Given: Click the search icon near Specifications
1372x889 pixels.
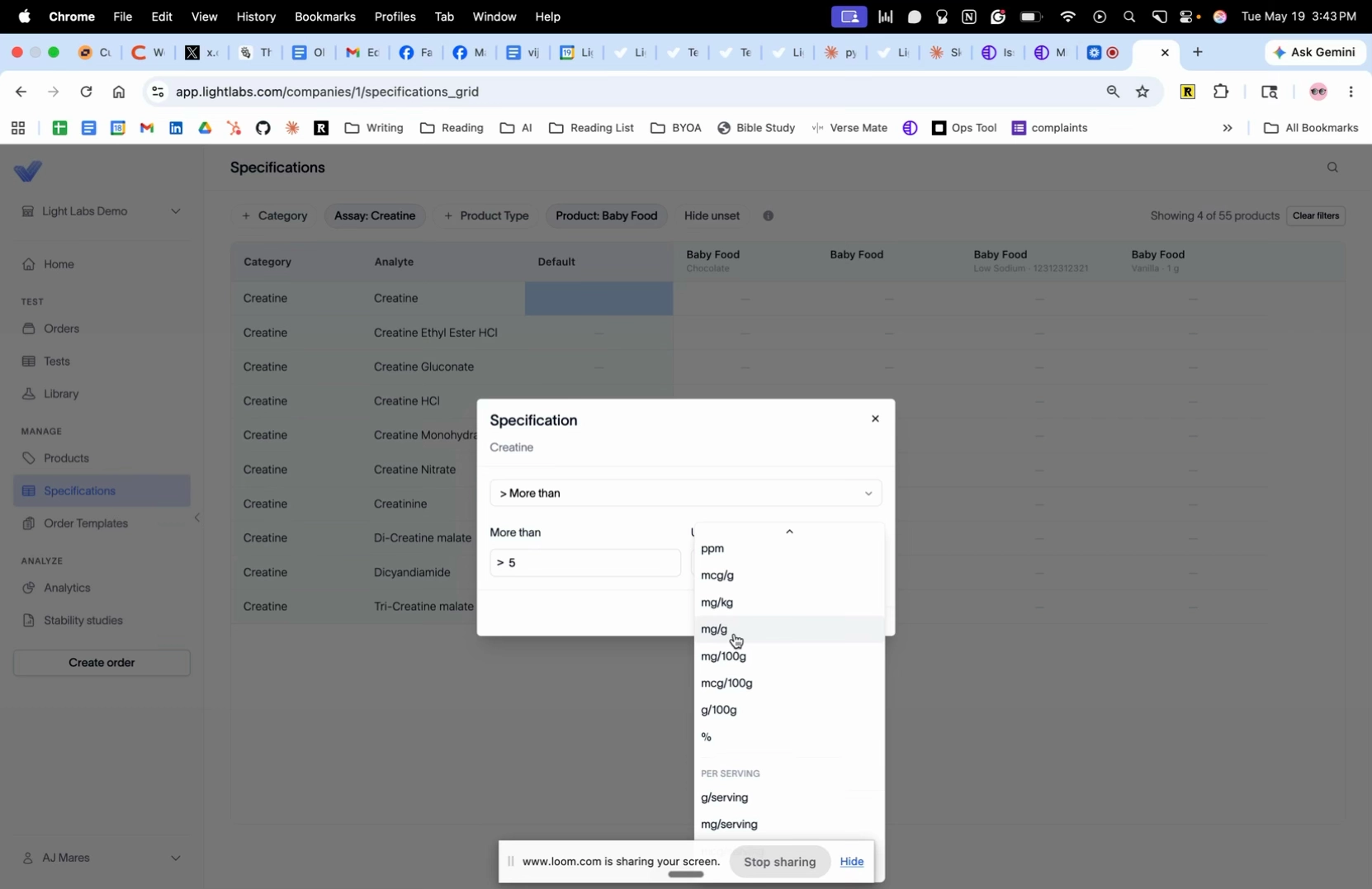Looking at the screenshot, I should (x=1332, y=168).
